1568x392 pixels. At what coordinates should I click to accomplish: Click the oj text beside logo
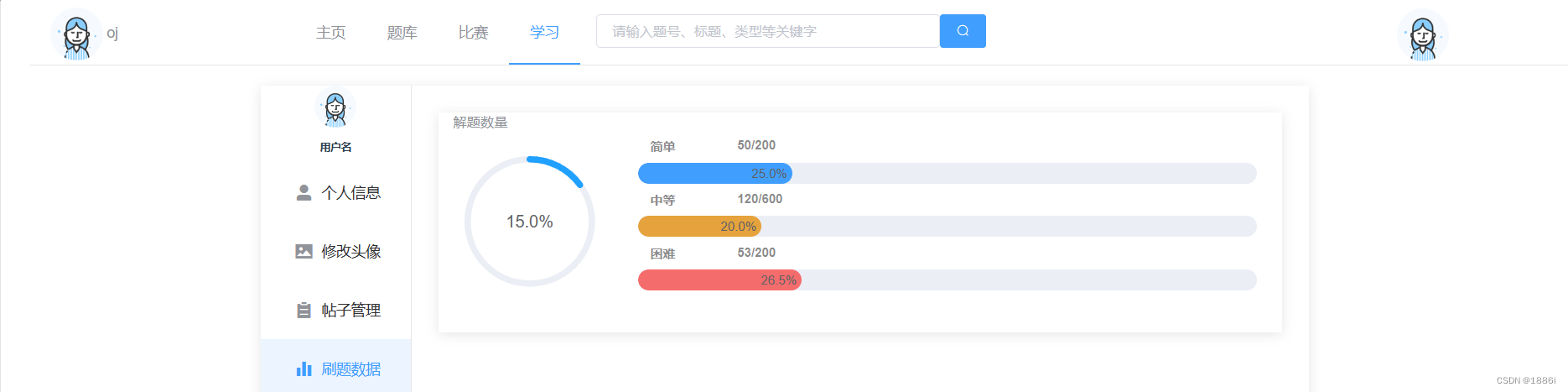(x=112, y=34)
